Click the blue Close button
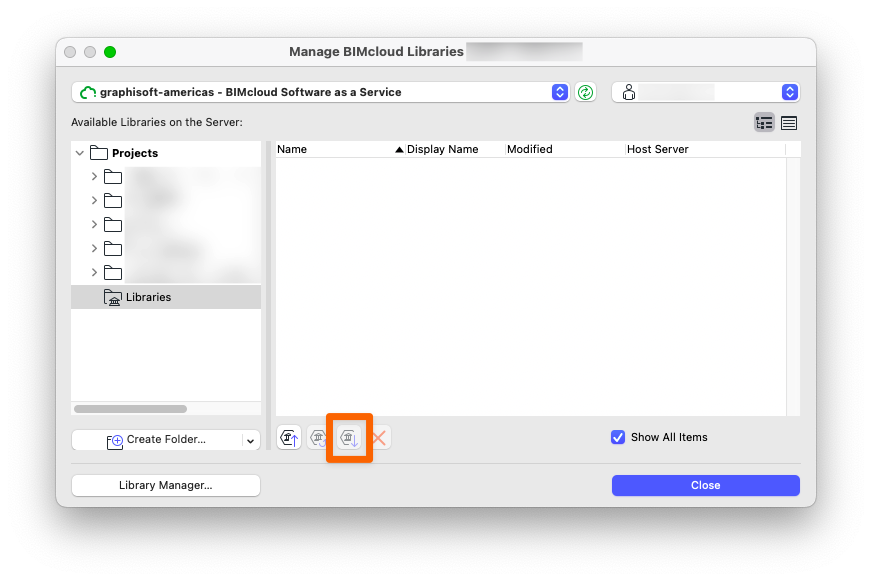 pos(706,485)
